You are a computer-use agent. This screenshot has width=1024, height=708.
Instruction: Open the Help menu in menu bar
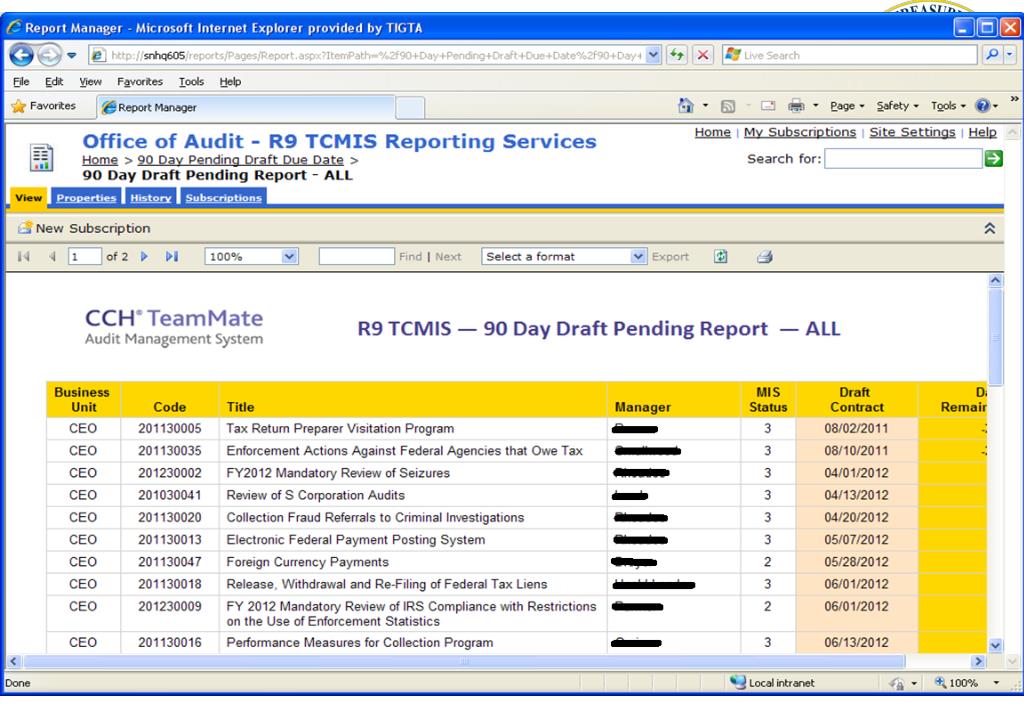[230, 82]
